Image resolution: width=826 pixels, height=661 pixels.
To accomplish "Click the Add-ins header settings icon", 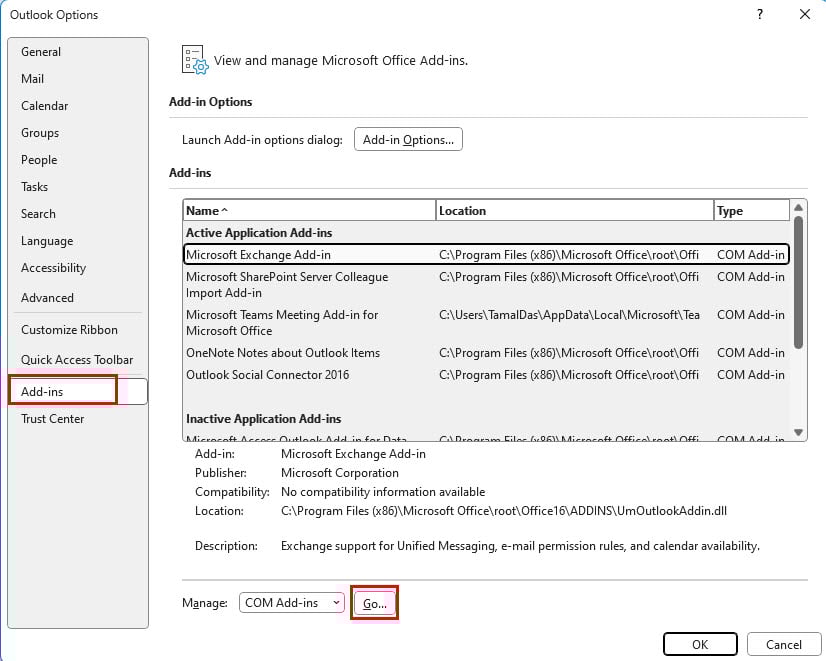I will click(195, 60).
